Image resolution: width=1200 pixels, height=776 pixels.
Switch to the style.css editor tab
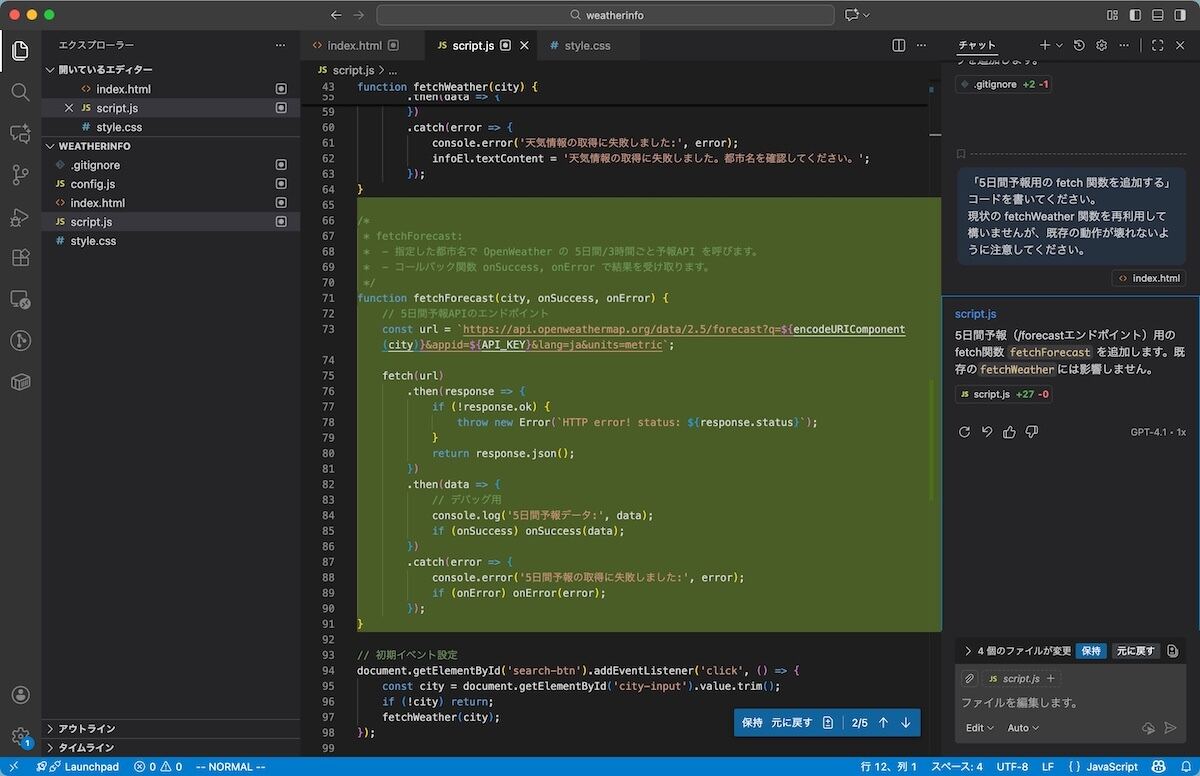pos(587,45)
